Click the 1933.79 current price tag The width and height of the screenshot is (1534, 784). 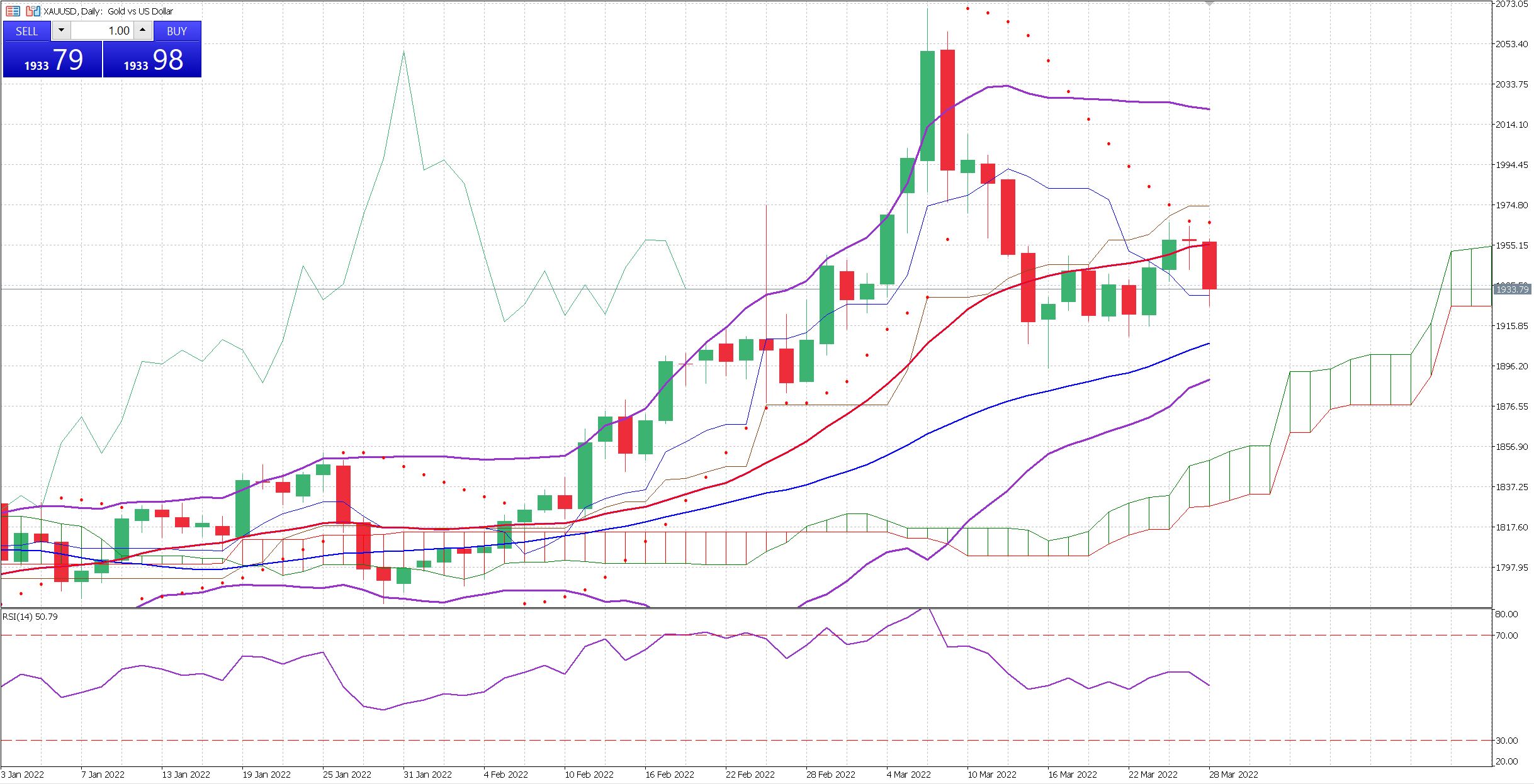1511,289
